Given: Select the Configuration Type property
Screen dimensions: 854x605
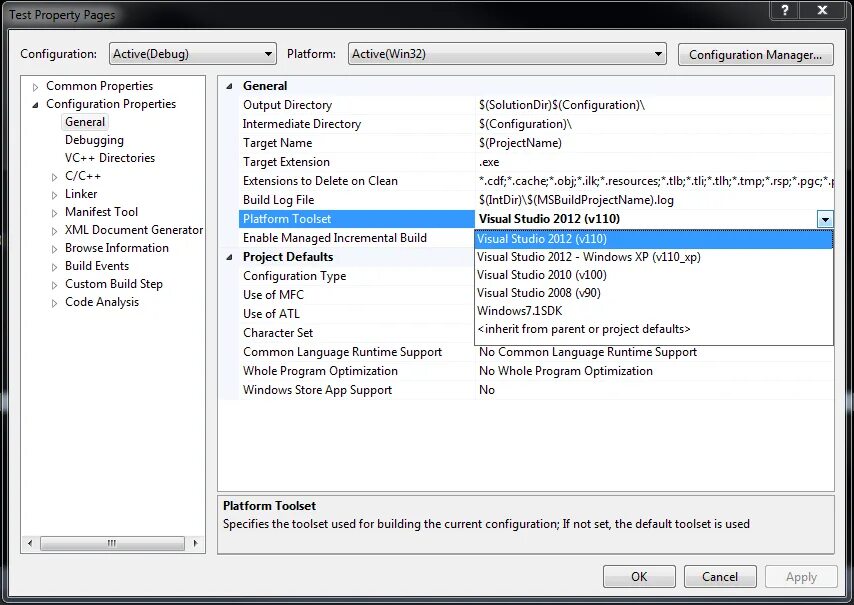Looking at the screenshot, I should pyautogui.click(x=357, y=276).
